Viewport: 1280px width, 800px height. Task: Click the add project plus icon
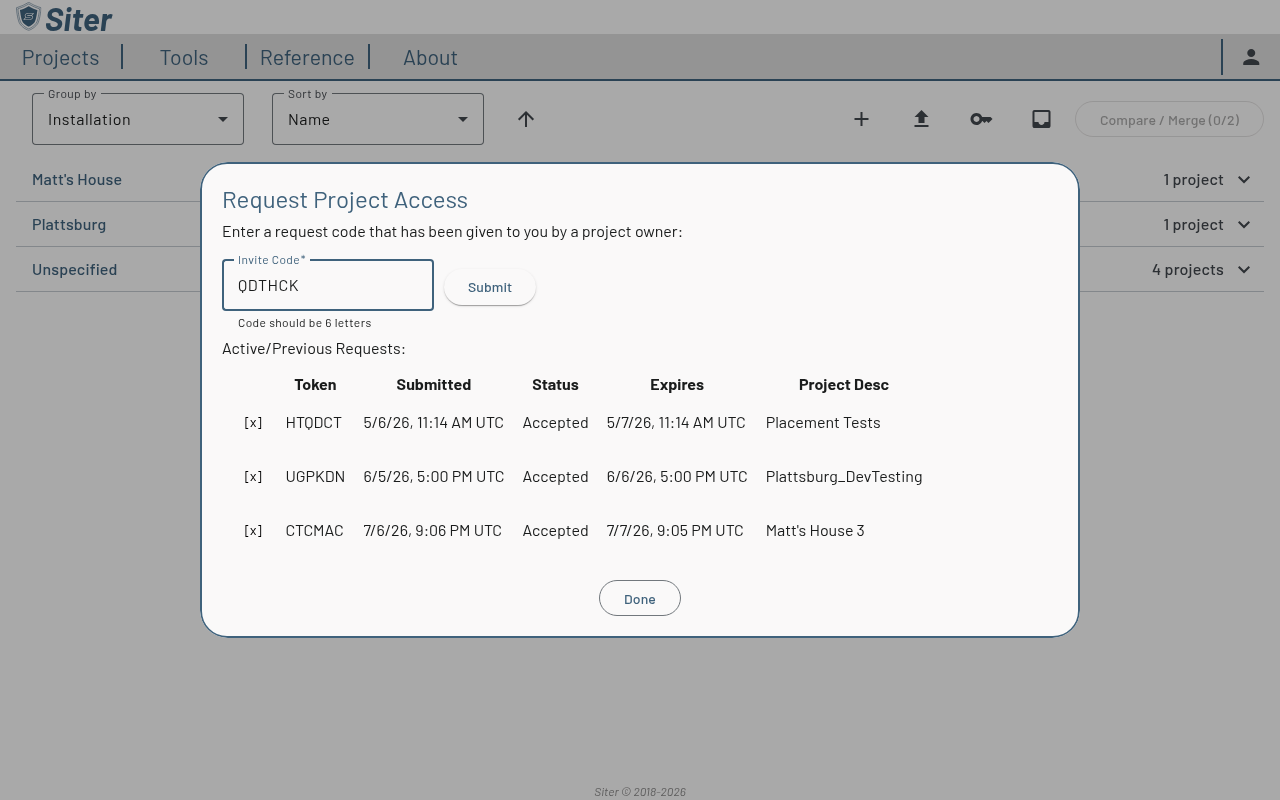pos(861,119)
